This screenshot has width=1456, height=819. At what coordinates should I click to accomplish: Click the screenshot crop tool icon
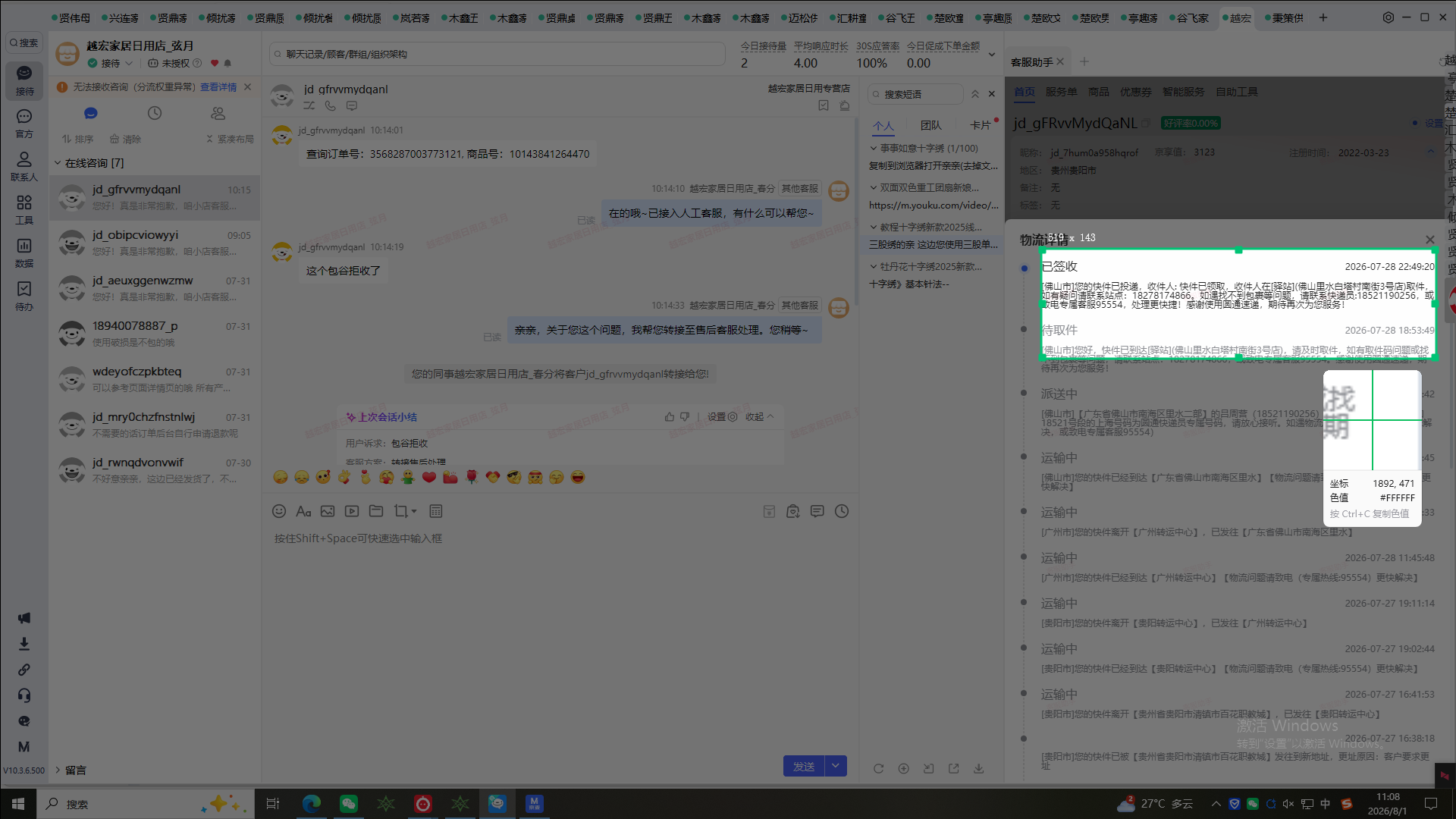pos(401,511)
